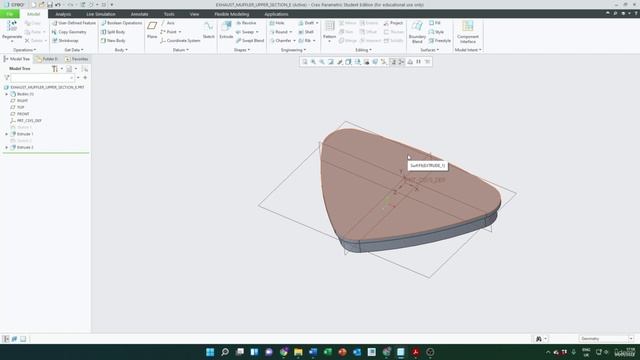This screenshot has height=360, width=640.
Task: Click Zoom In in graphics toolbar
Action: point(313,62)
